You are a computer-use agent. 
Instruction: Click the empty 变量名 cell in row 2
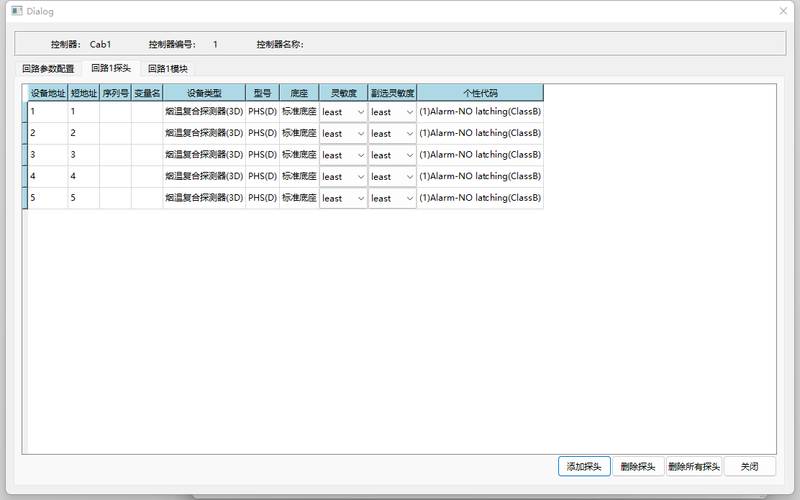click(x=147, y=134)
